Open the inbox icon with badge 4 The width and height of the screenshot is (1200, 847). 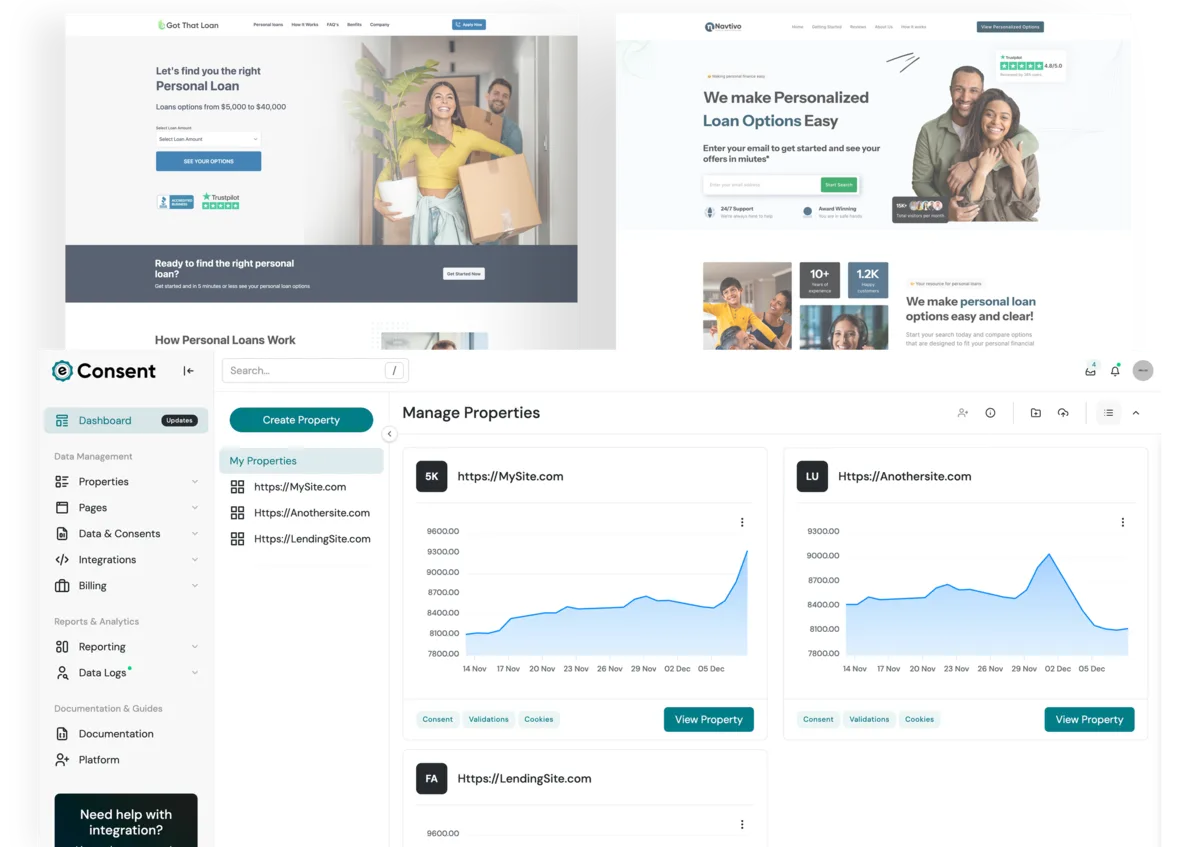pos(1090,371)
